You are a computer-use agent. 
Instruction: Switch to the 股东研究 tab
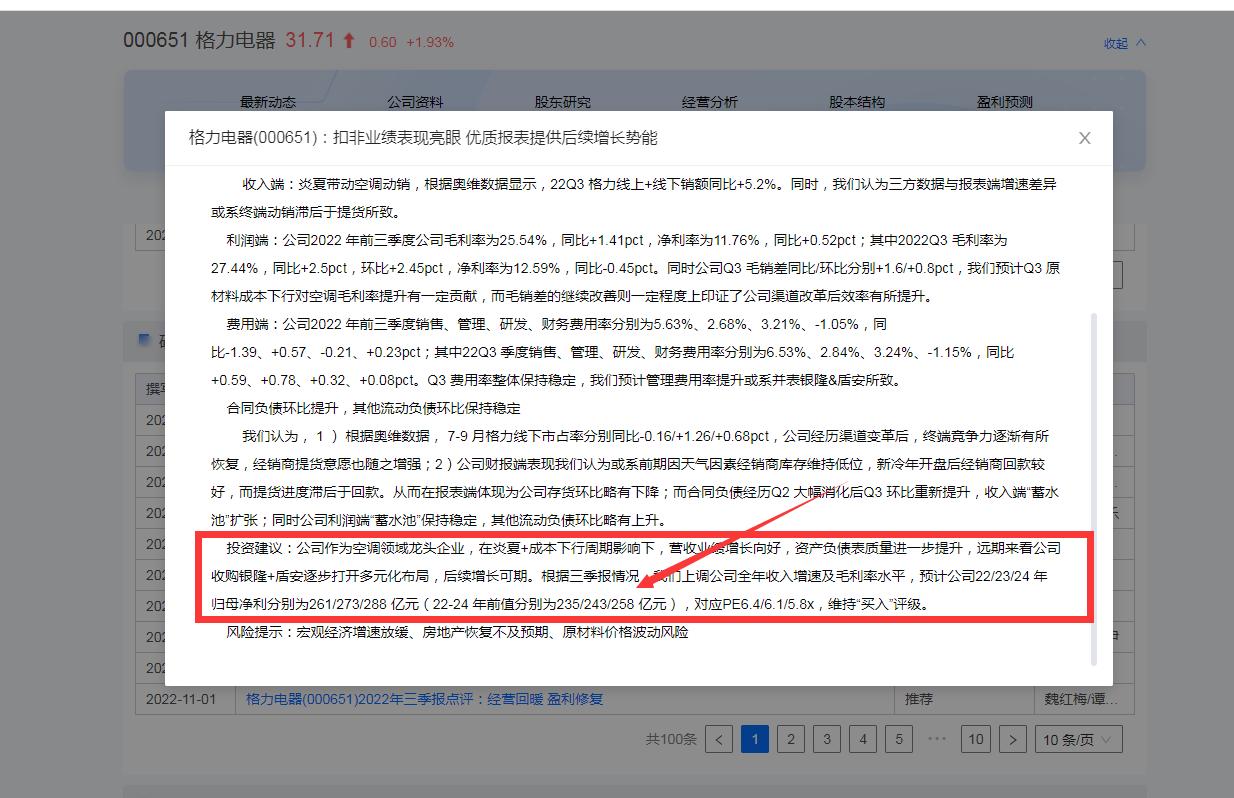click(x=563, y=101)
